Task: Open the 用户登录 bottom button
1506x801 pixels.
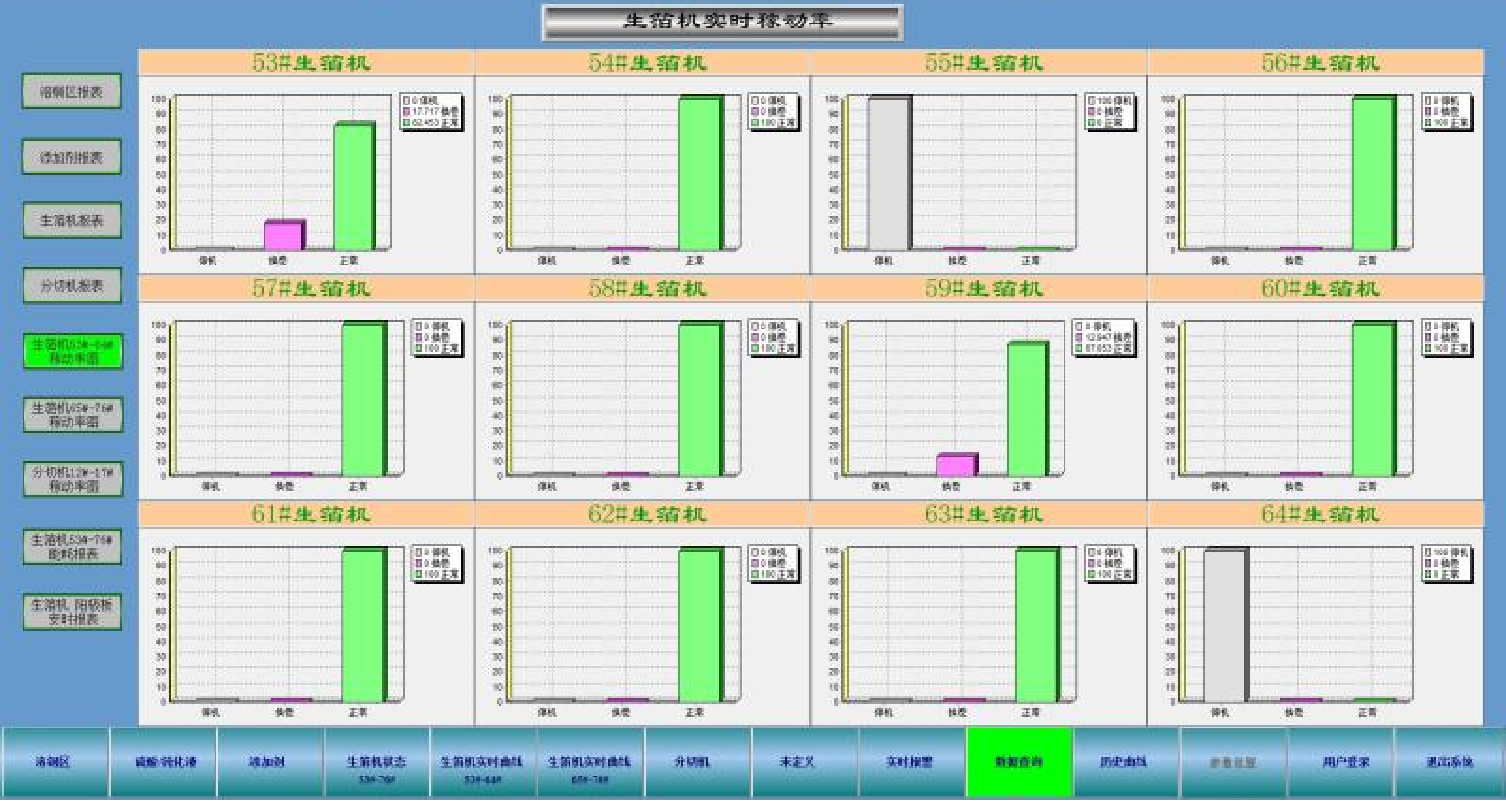Action: pyautogui.click(x=1340, y=762)
